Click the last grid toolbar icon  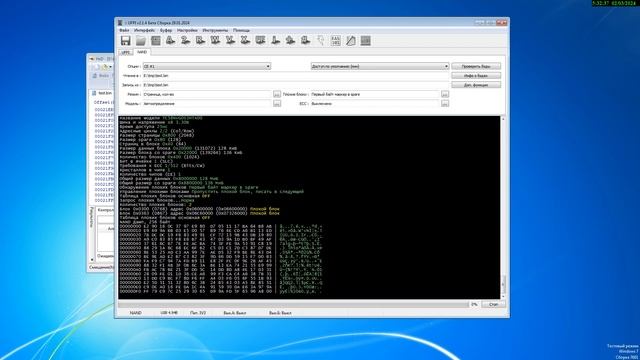coord(366,40)
